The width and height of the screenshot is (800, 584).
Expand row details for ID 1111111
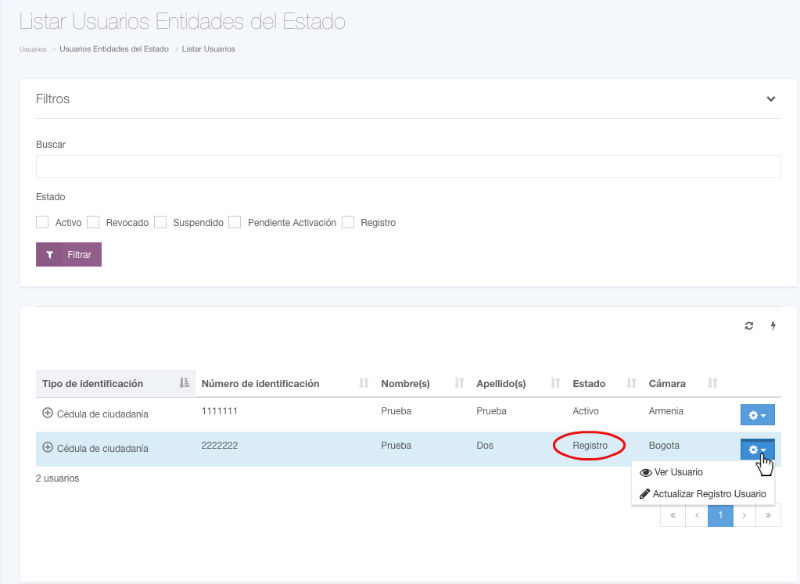point(47,412)
